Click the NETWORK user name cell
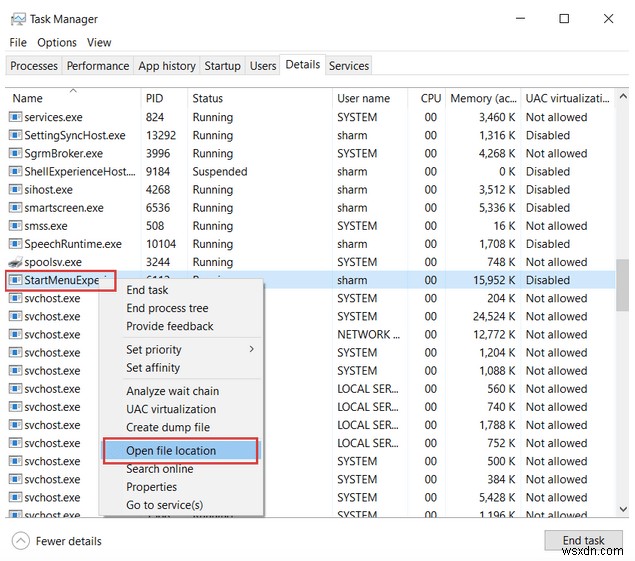The image size is (635, 561). (368, 335)
